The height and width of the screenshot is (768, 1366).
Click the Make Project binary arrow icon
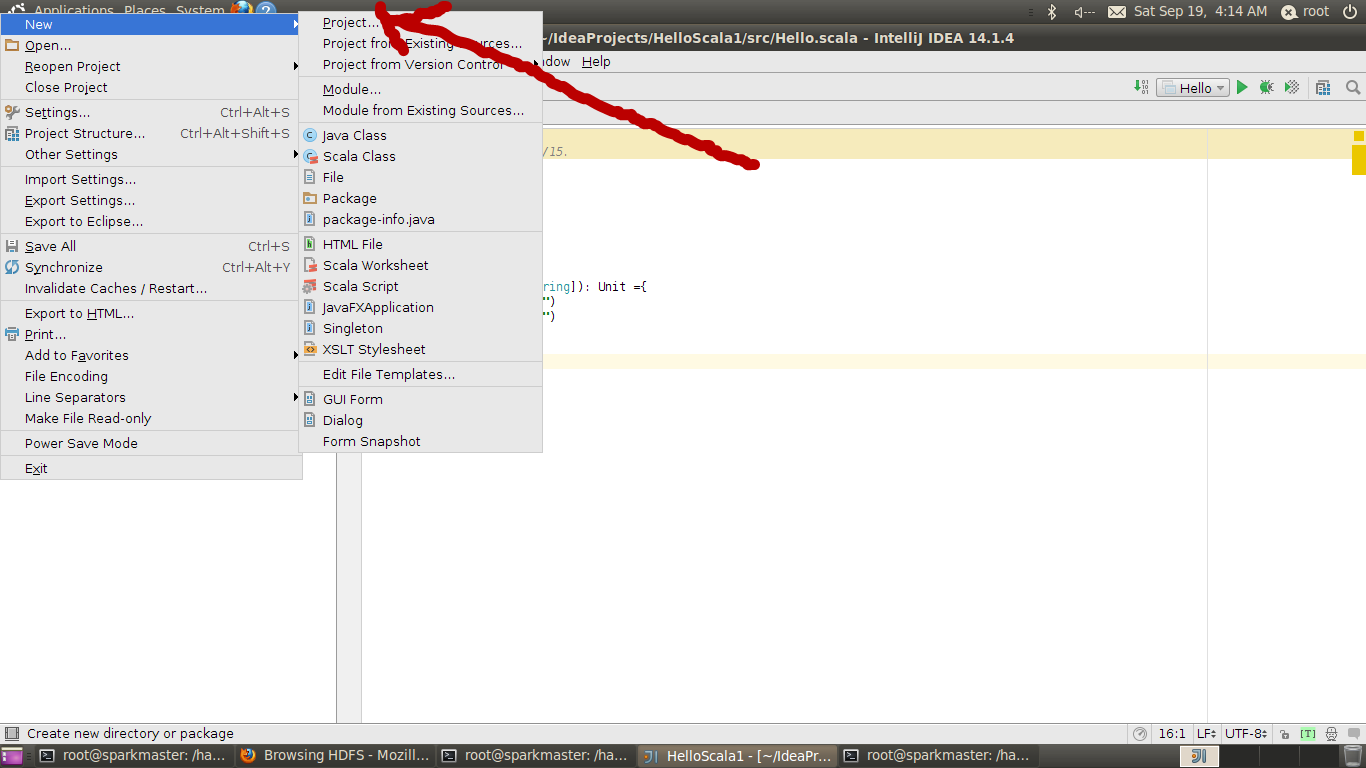1141,88
